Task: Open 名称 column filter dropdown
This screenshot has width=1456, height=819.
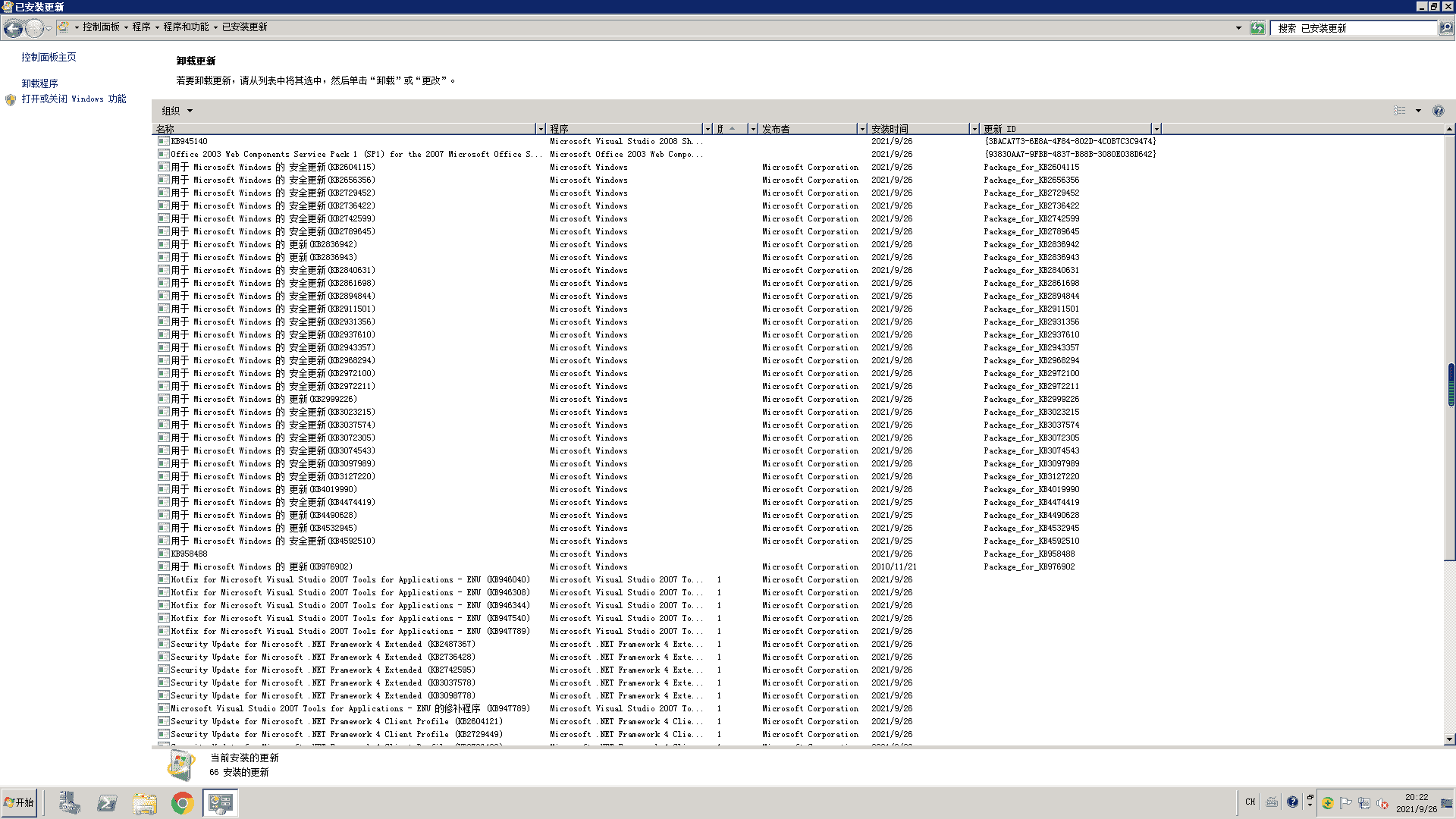Action: pyautogui.click(x=540, y=129)
